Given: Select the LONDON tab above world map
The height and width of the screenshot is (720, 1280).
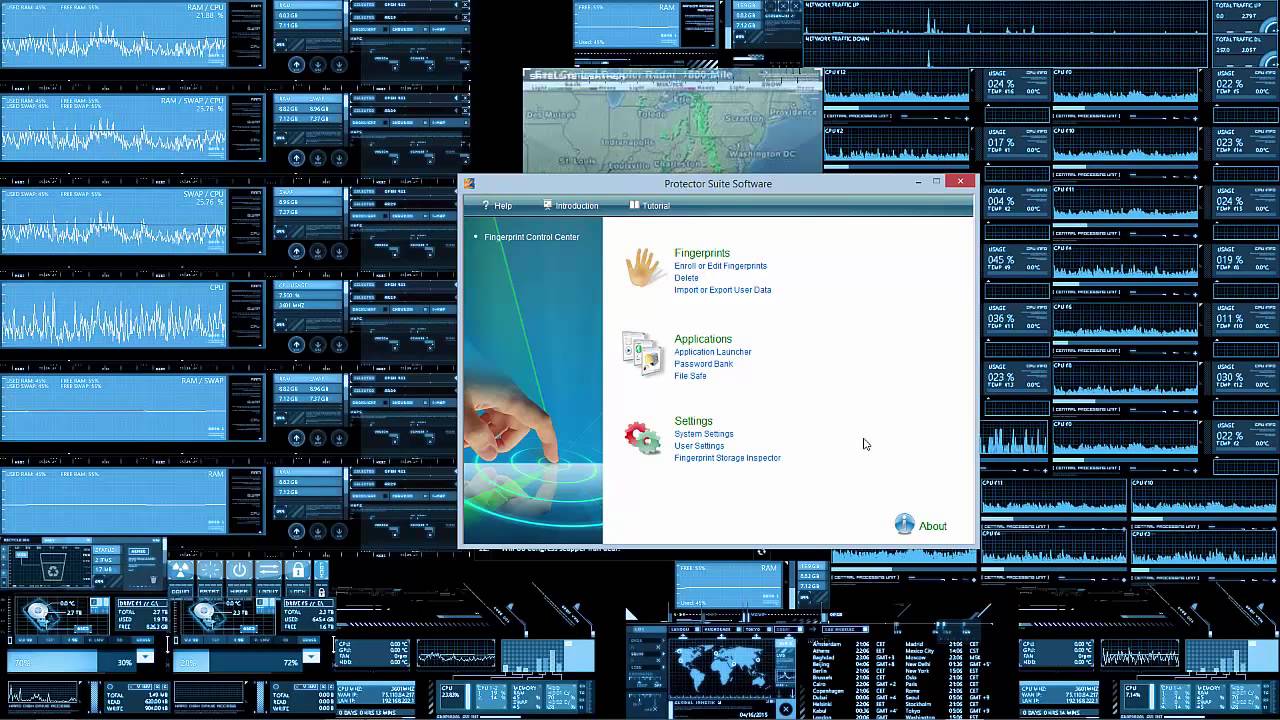Looking at the screenshot, I should point(685,629).
